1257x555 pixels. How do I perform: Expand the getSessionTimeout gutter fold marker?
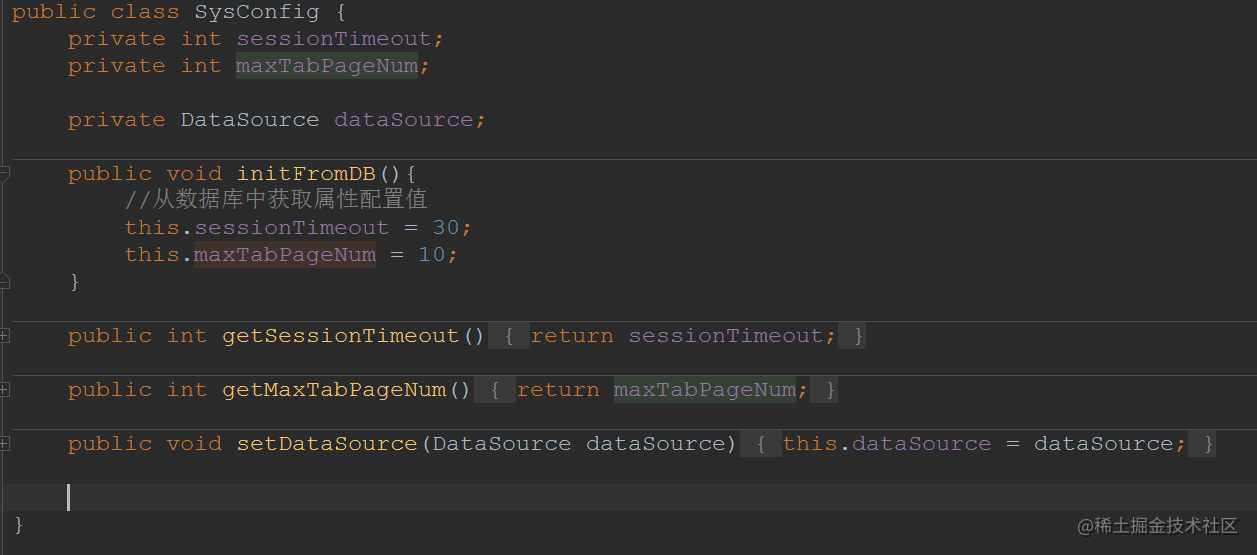(4, 336)
